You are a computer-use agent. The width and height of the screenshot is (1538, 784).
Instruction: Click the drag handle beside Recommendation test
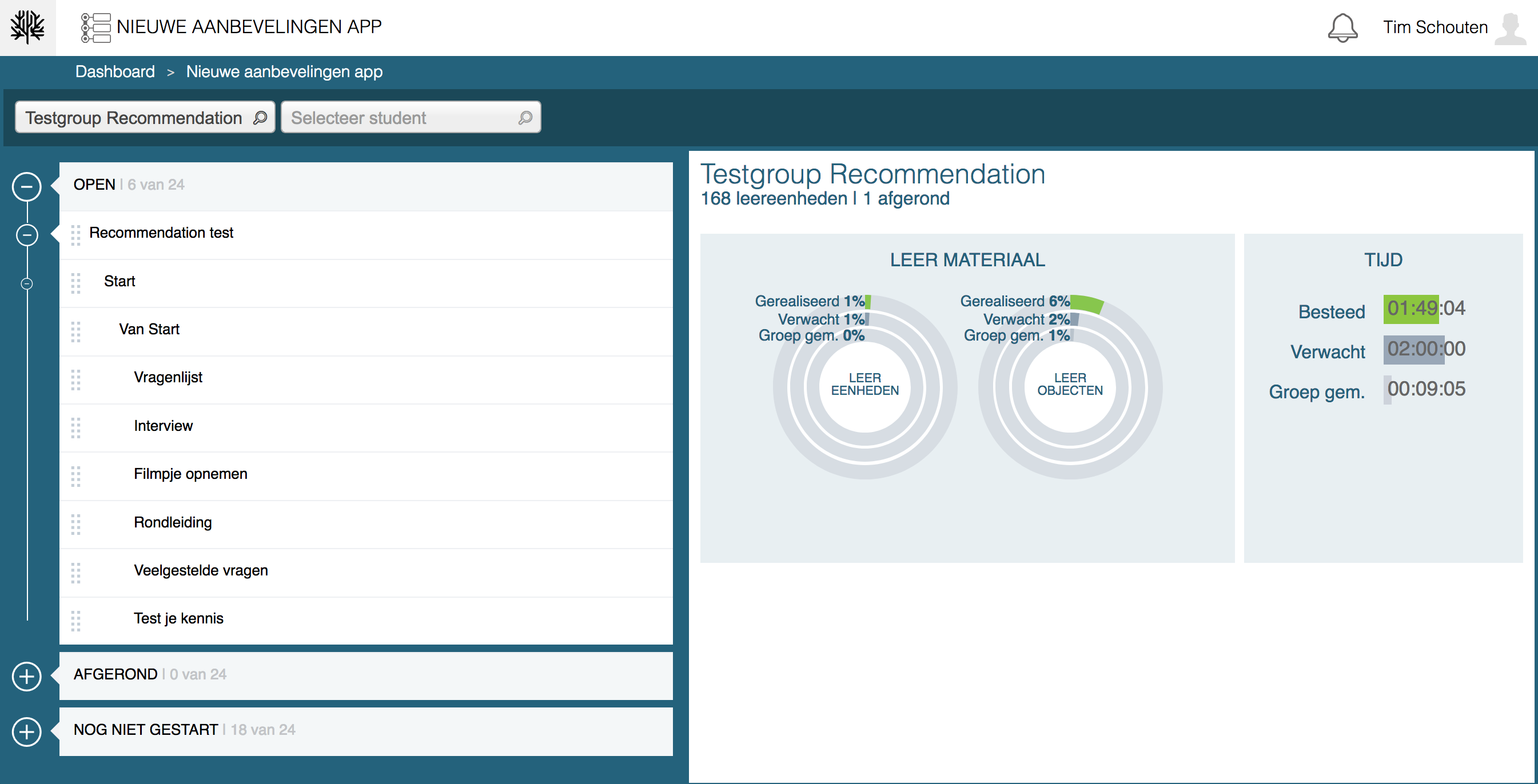76,234
